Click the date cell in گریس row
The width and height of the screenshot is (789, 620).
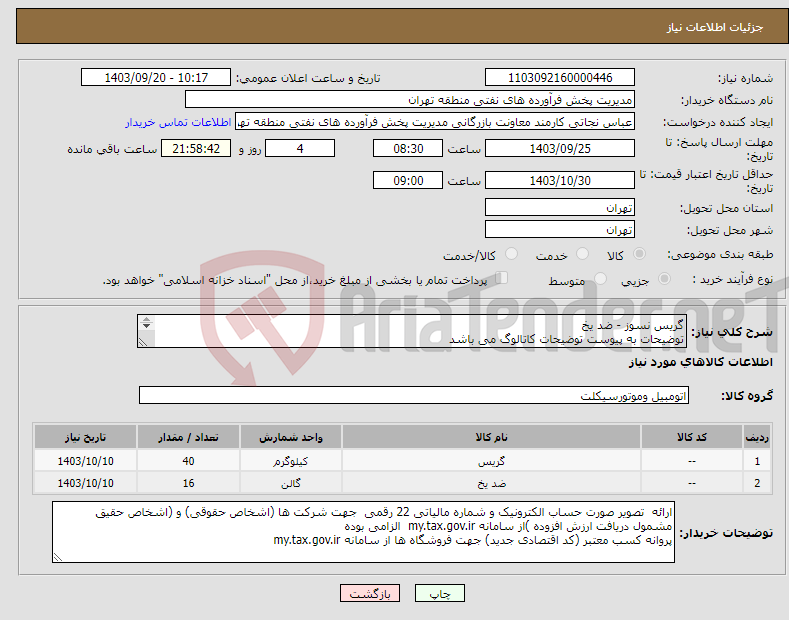point(86,461)
